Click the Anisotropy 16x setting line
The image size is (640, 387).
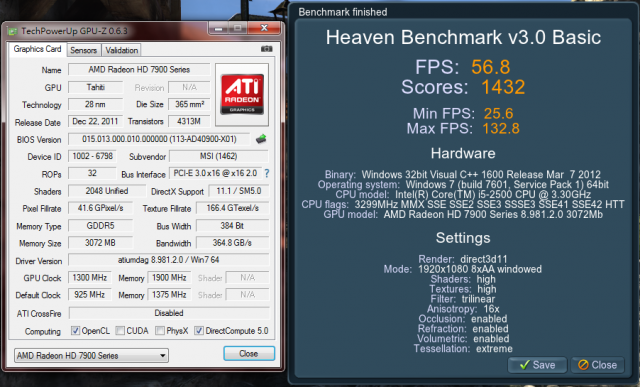point(463,309)
